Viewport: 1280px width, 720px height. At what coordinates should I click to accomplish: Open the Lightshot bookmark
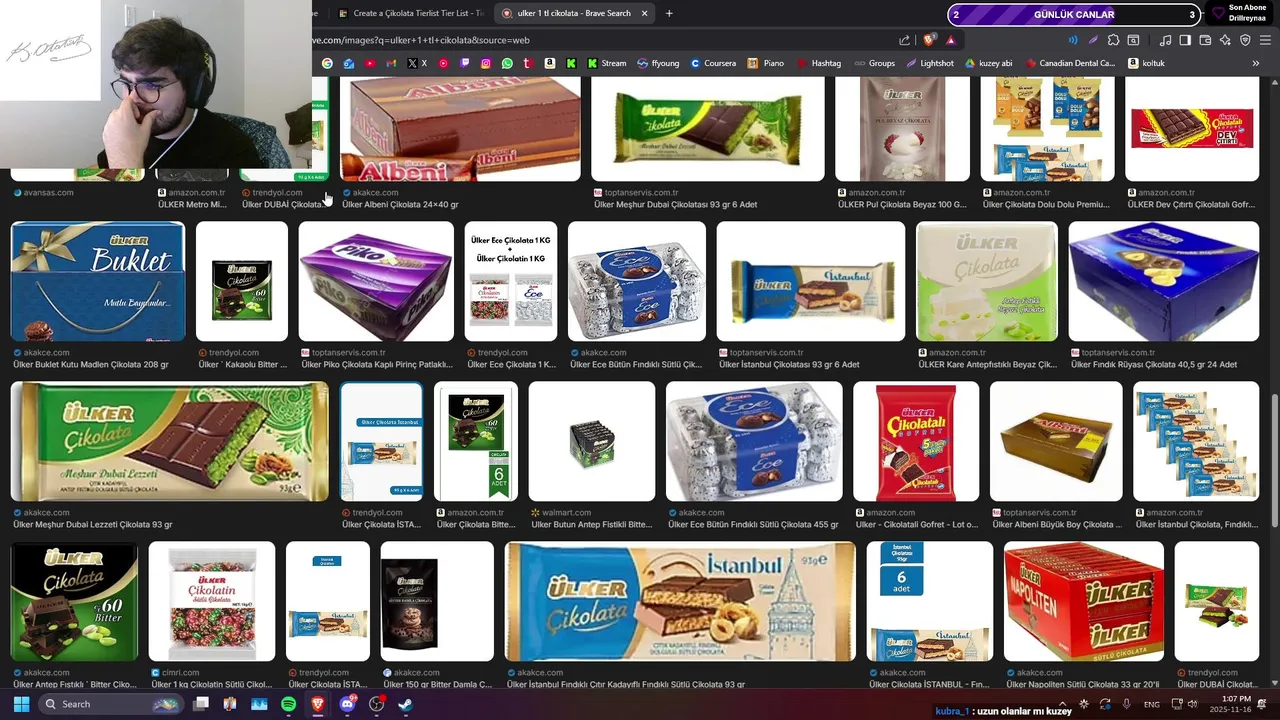tap(930, 63)
